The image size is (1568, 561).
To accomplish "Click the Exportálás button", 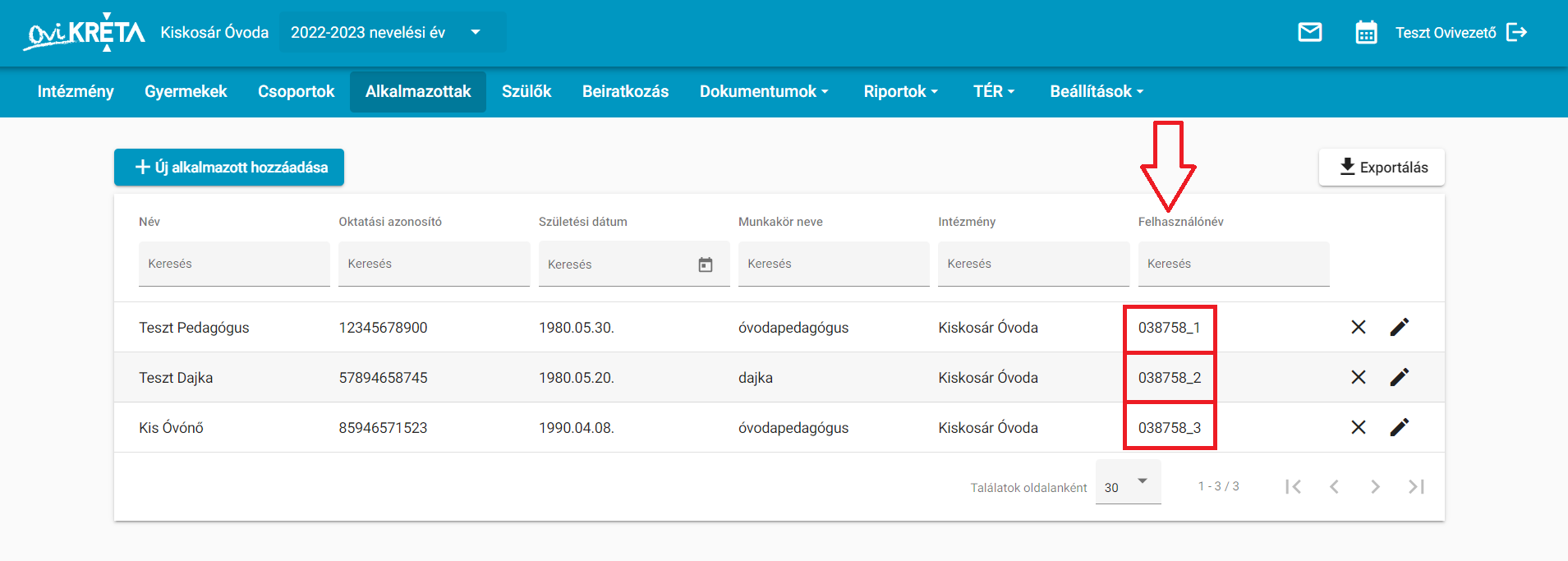I will 1382,167.
